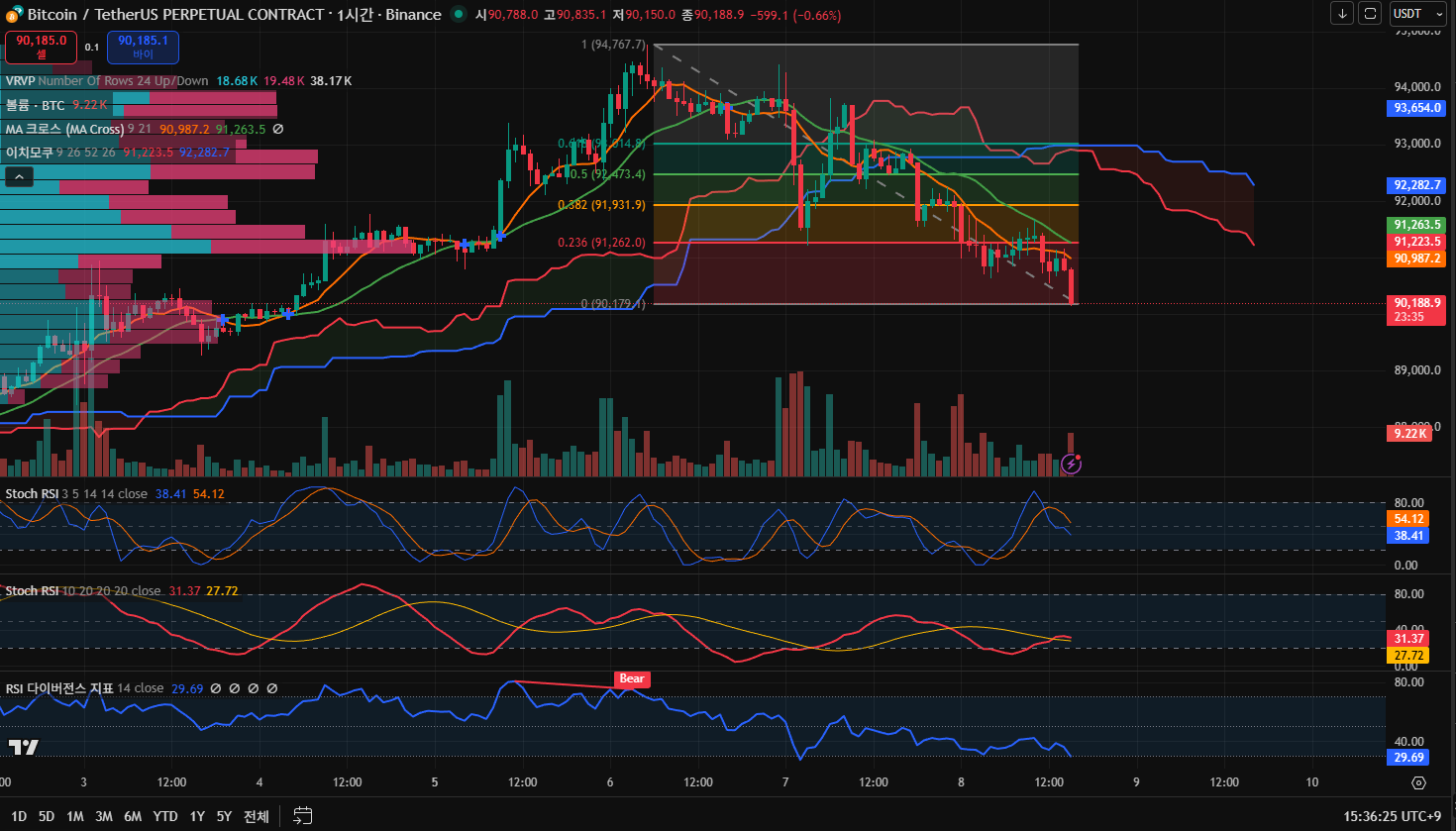Toggle first hidden plot icon of RSI divergence
Image resolution: width=1456 pixels, height=831 pixels.
(x=216, y=688)
